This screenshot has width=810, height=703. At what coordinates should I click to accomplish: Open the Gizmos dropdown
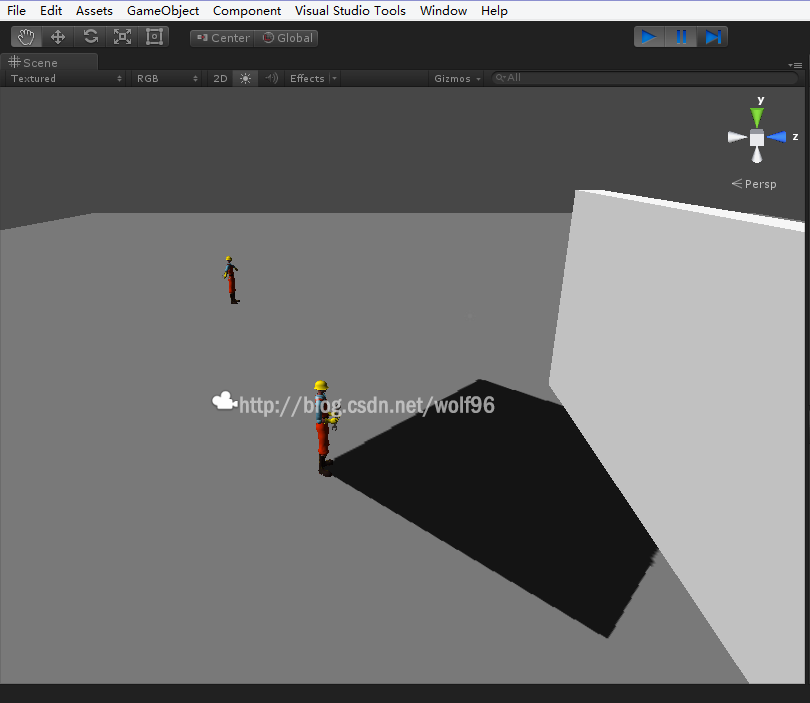457,79
